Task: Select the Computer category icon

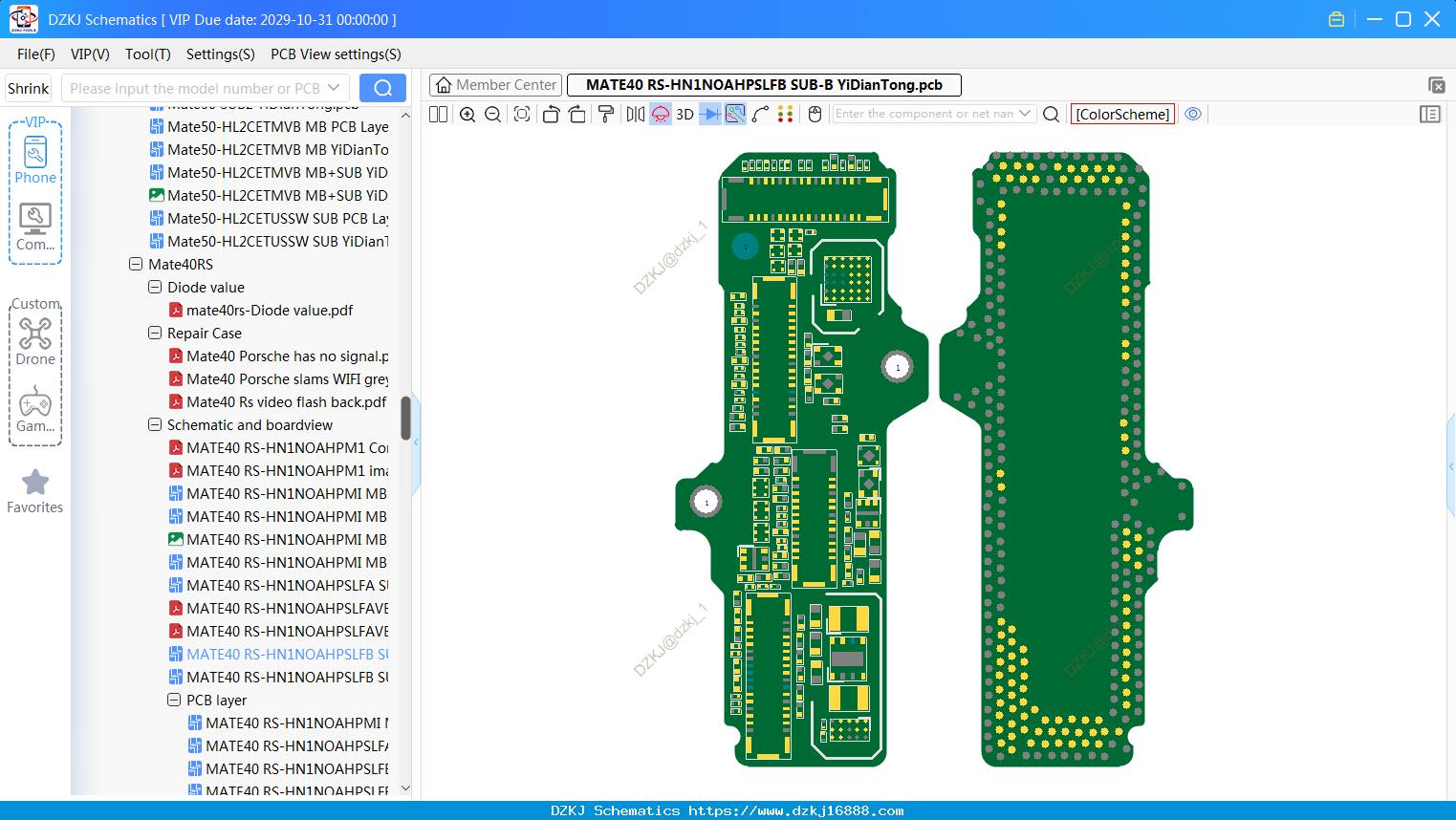Action: (35, 227)
